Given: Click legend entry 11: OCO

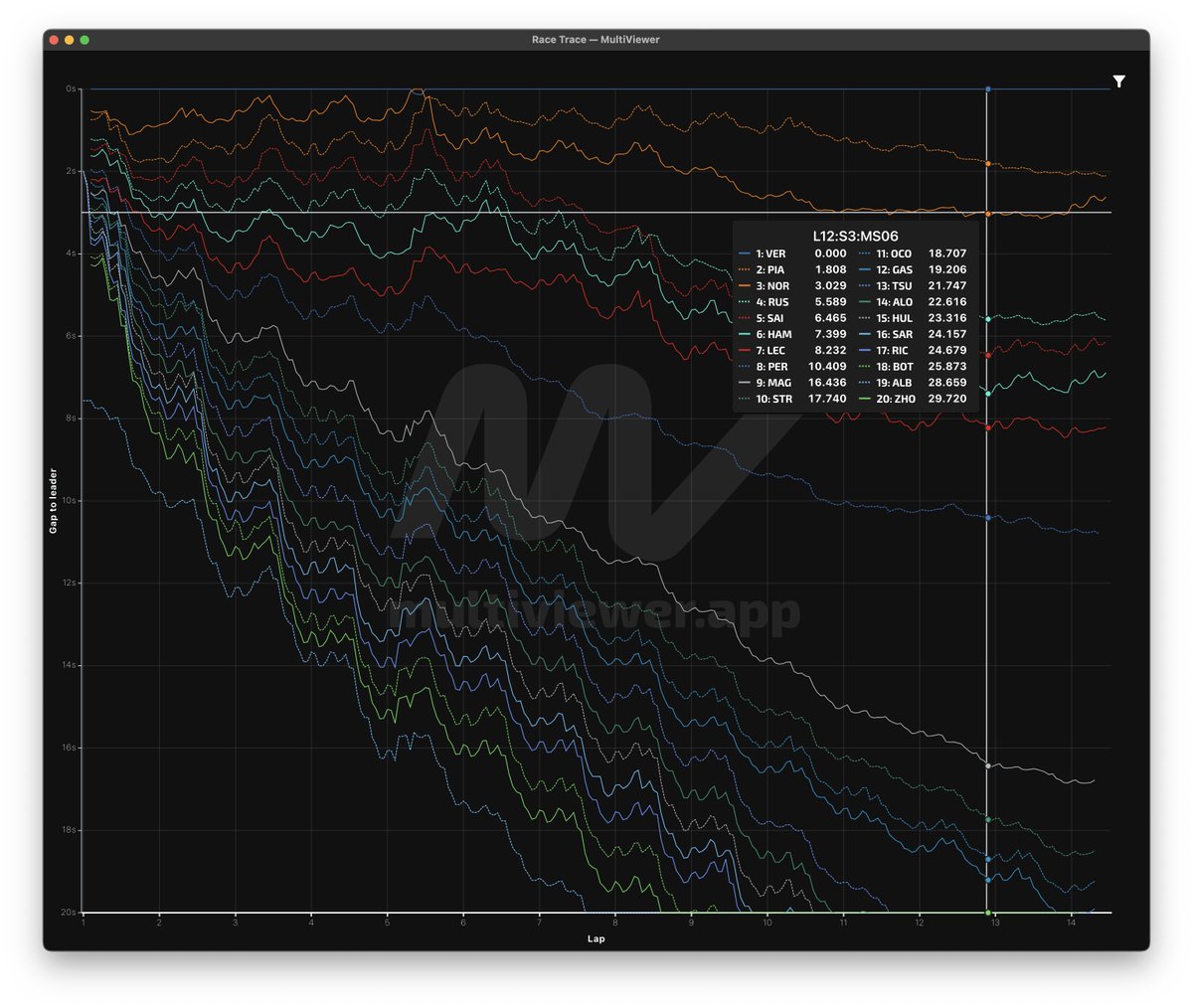Looking at the screenshot, I should pos(894,253).
